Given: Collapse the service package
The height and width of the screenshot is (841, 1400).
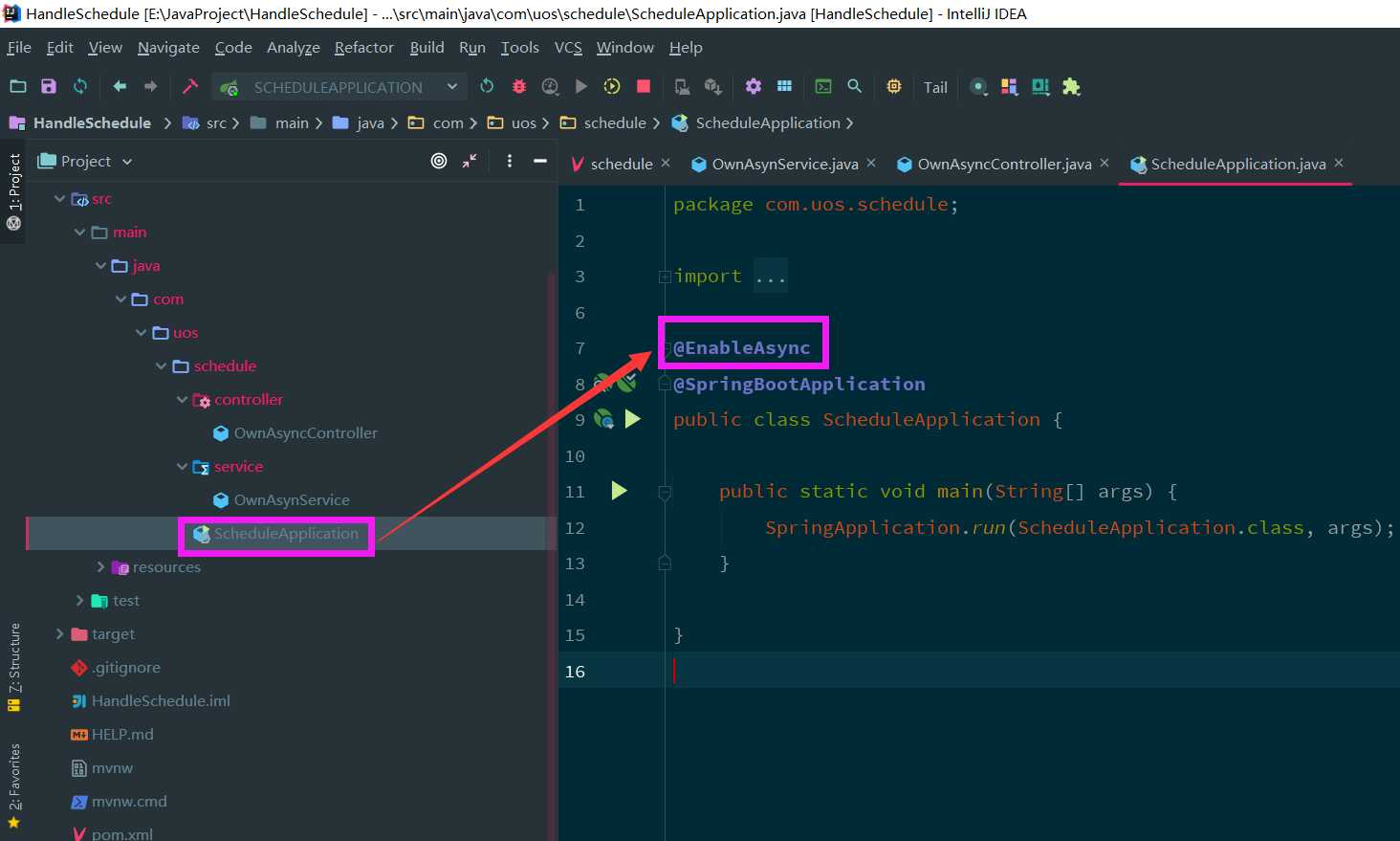Looking at the screenshot, I should pos(182,467).
